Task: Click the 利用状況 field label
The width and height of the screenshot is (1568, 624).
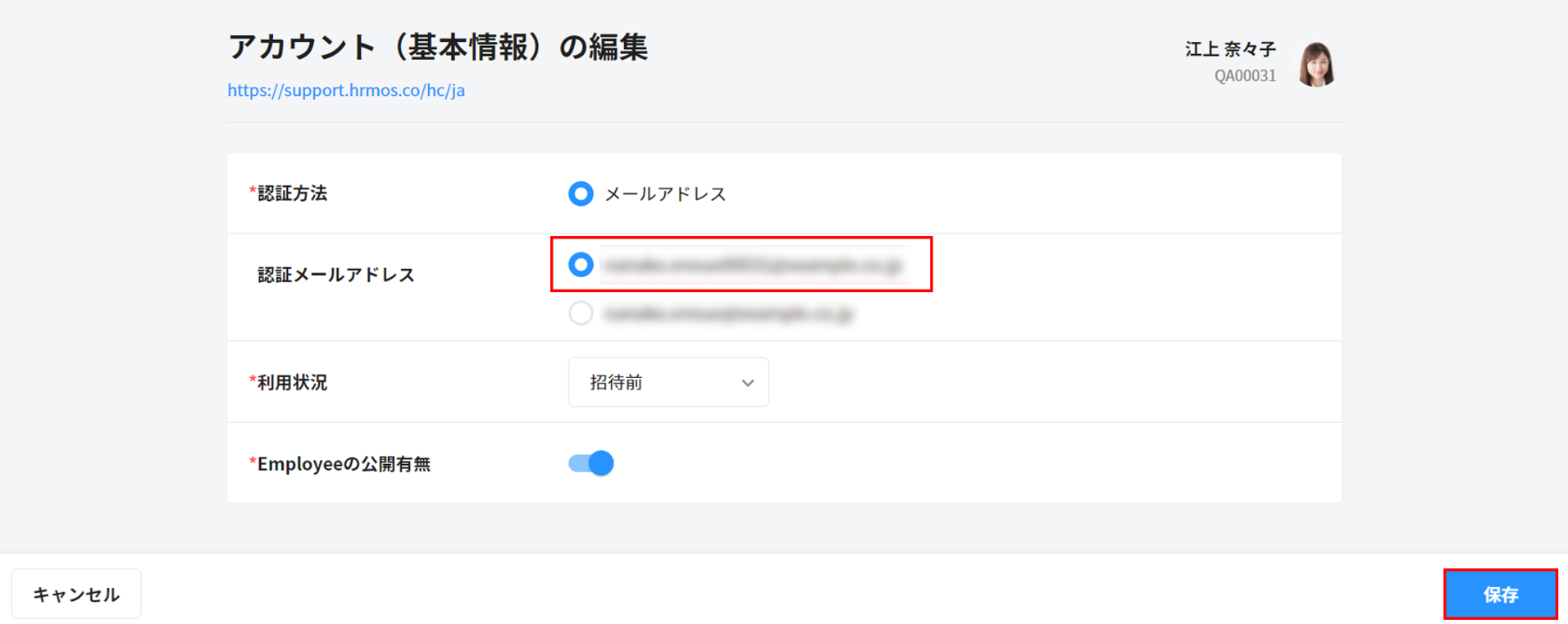Action: (292, 383)
